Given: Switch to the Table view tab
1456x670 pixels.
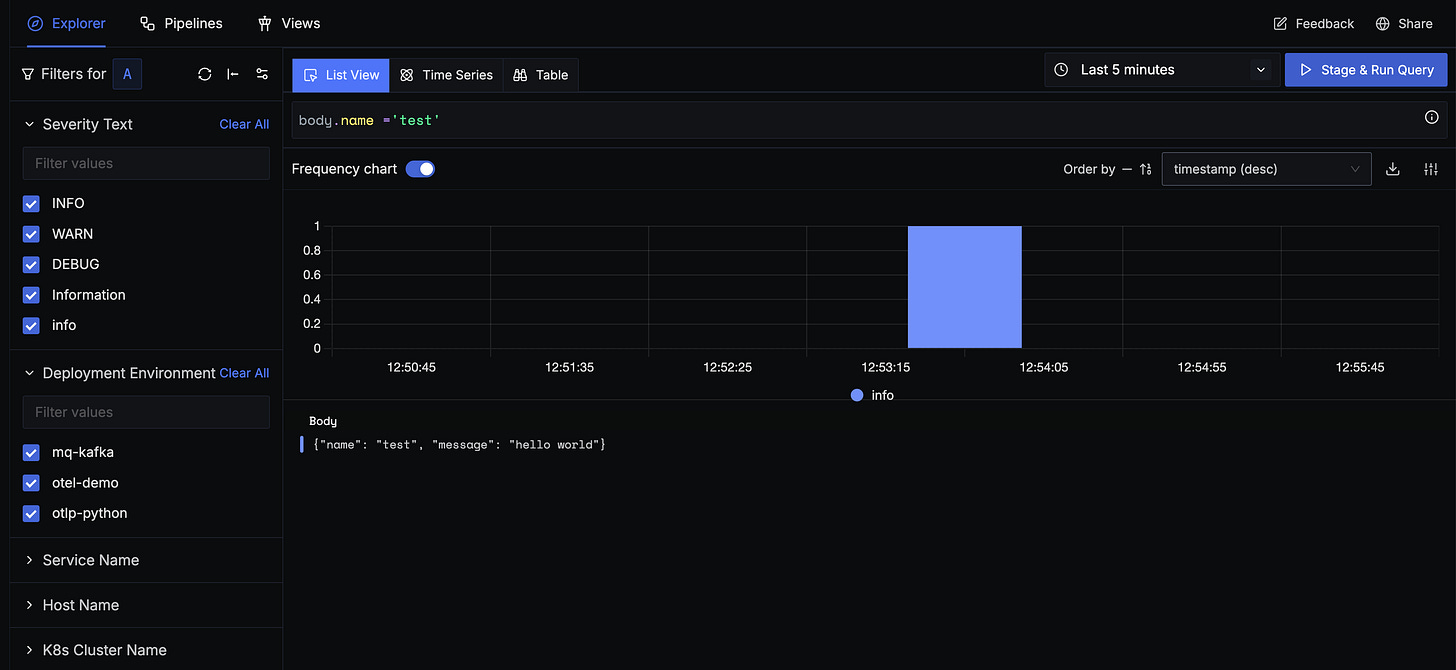Looking at the screenshot, I should 540,75.
